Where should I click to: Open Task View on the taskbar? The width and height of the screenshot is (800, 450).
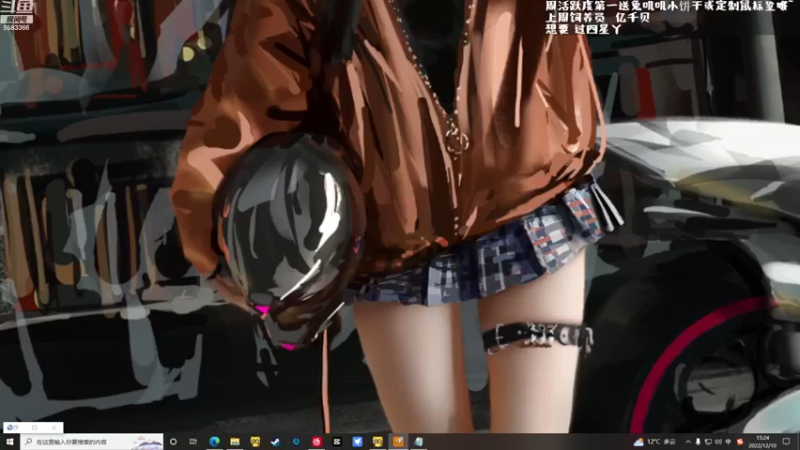[193, 441]
